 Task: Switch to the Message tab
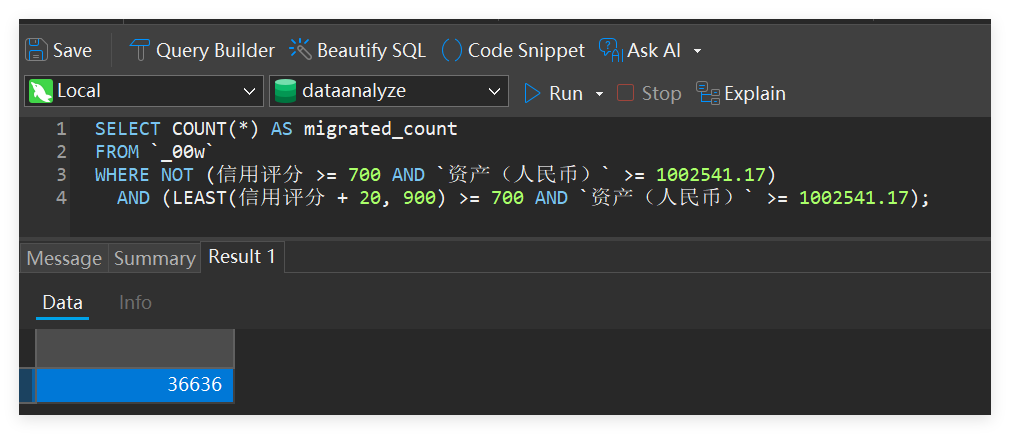click(x=64, y=258)
